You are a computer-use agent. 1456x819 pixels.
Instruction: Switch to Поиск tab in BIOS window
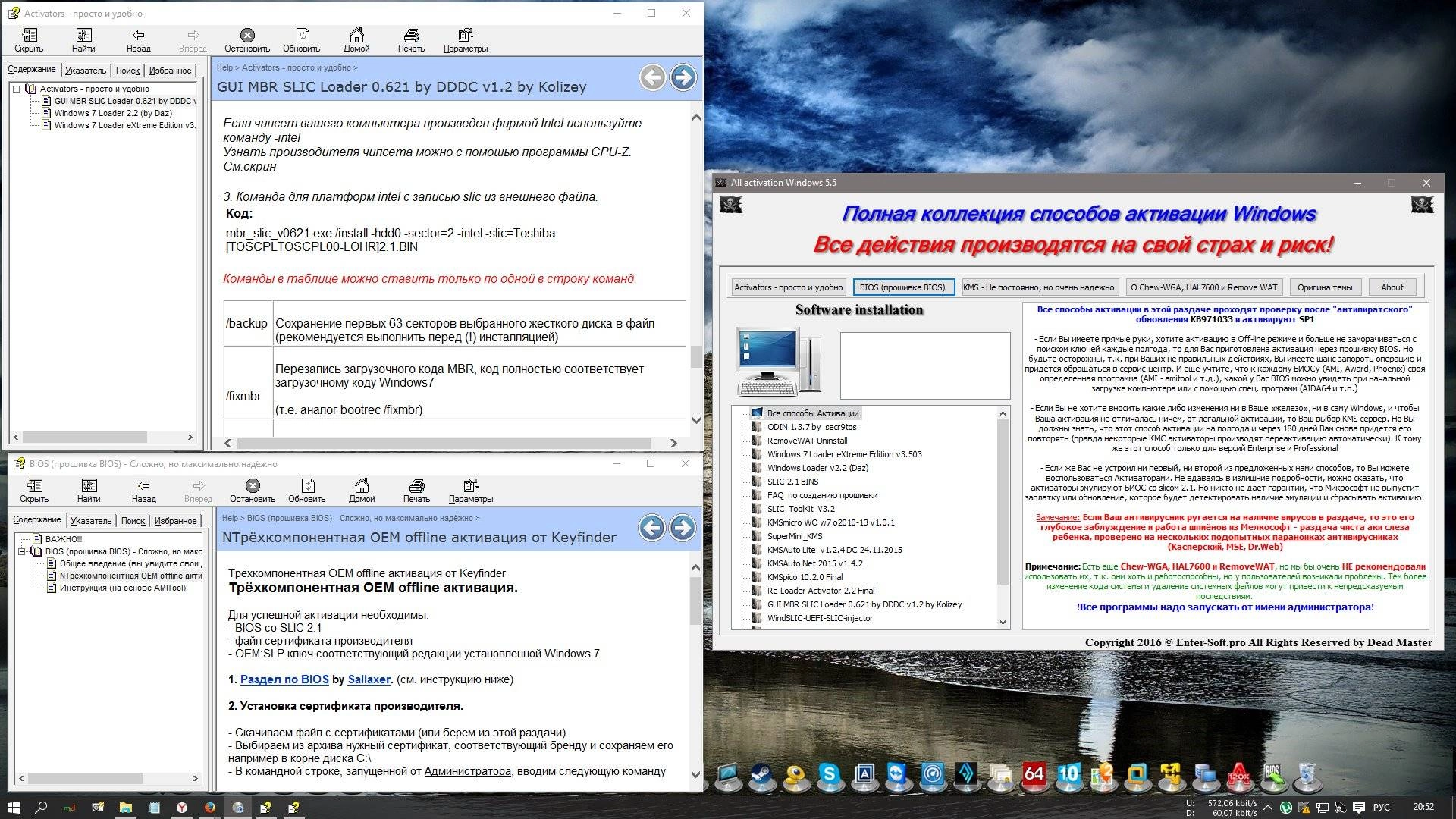[x=133, y=521]
